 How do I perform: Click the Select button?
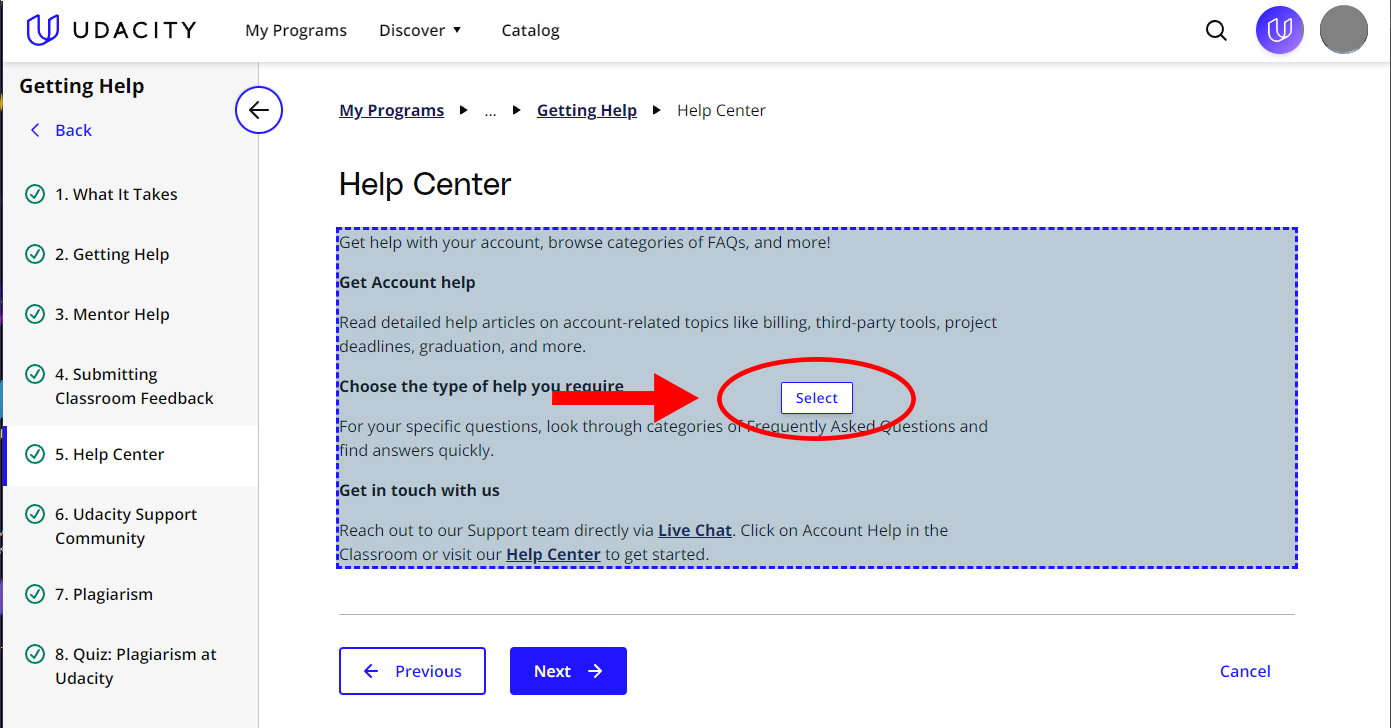[817, 398]
